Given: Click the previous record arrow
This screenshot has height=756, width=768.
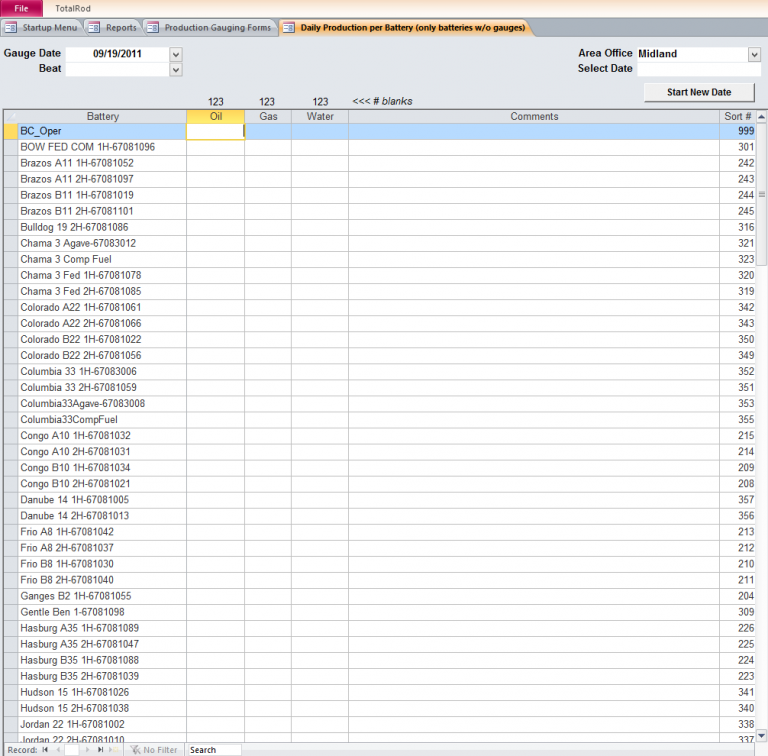Looking at the screenshot, I should click(57, 750).
